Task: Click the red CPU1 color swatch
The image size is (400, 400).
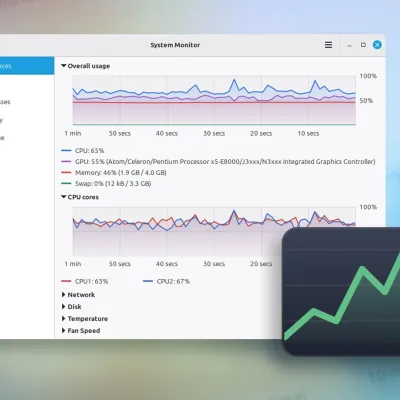Action: pyautogui.click(x=66, y=281)
